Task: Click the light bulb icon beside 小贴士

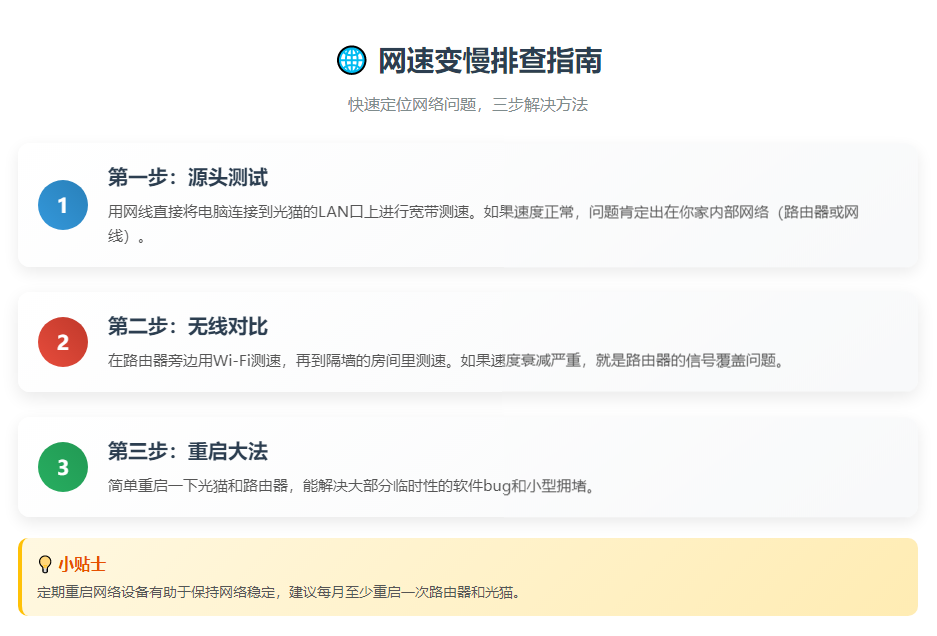Action: pyautogui.click(x=45, y=564)
